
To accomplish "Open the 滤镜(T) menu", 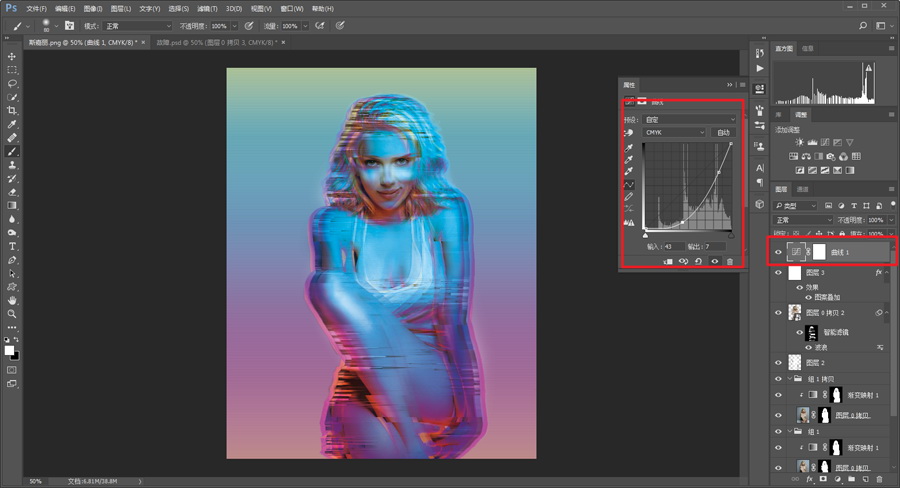I will point(207,9).
